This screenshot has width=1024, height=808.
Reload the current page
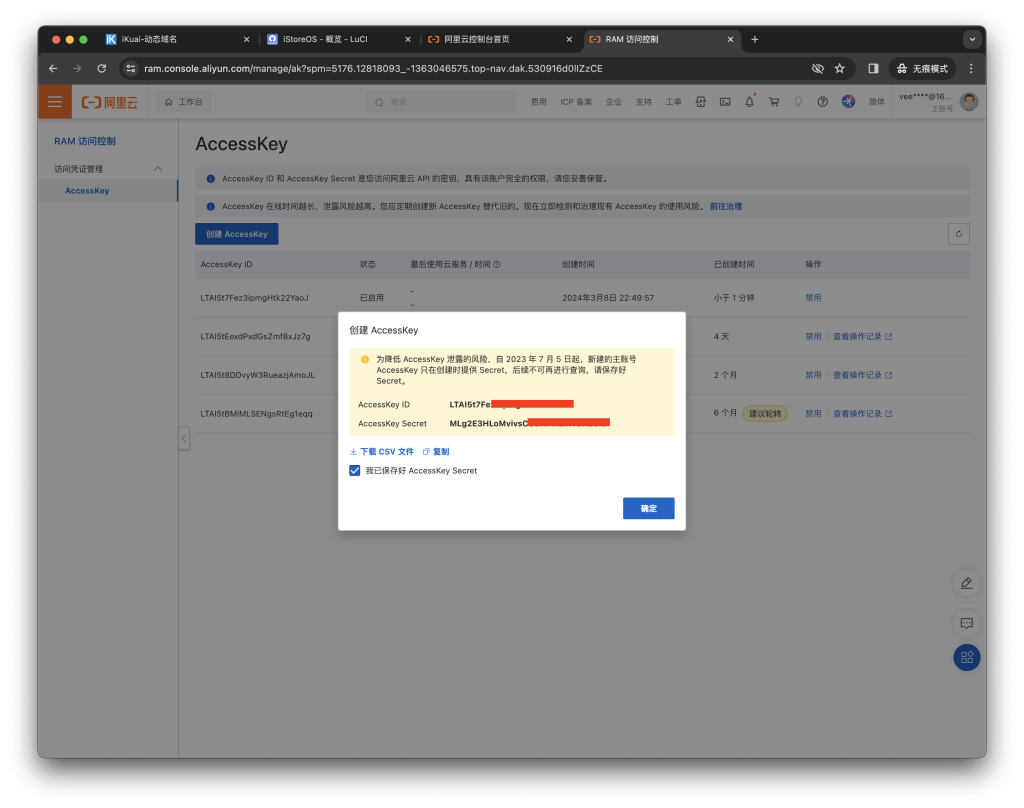[101, 69]
